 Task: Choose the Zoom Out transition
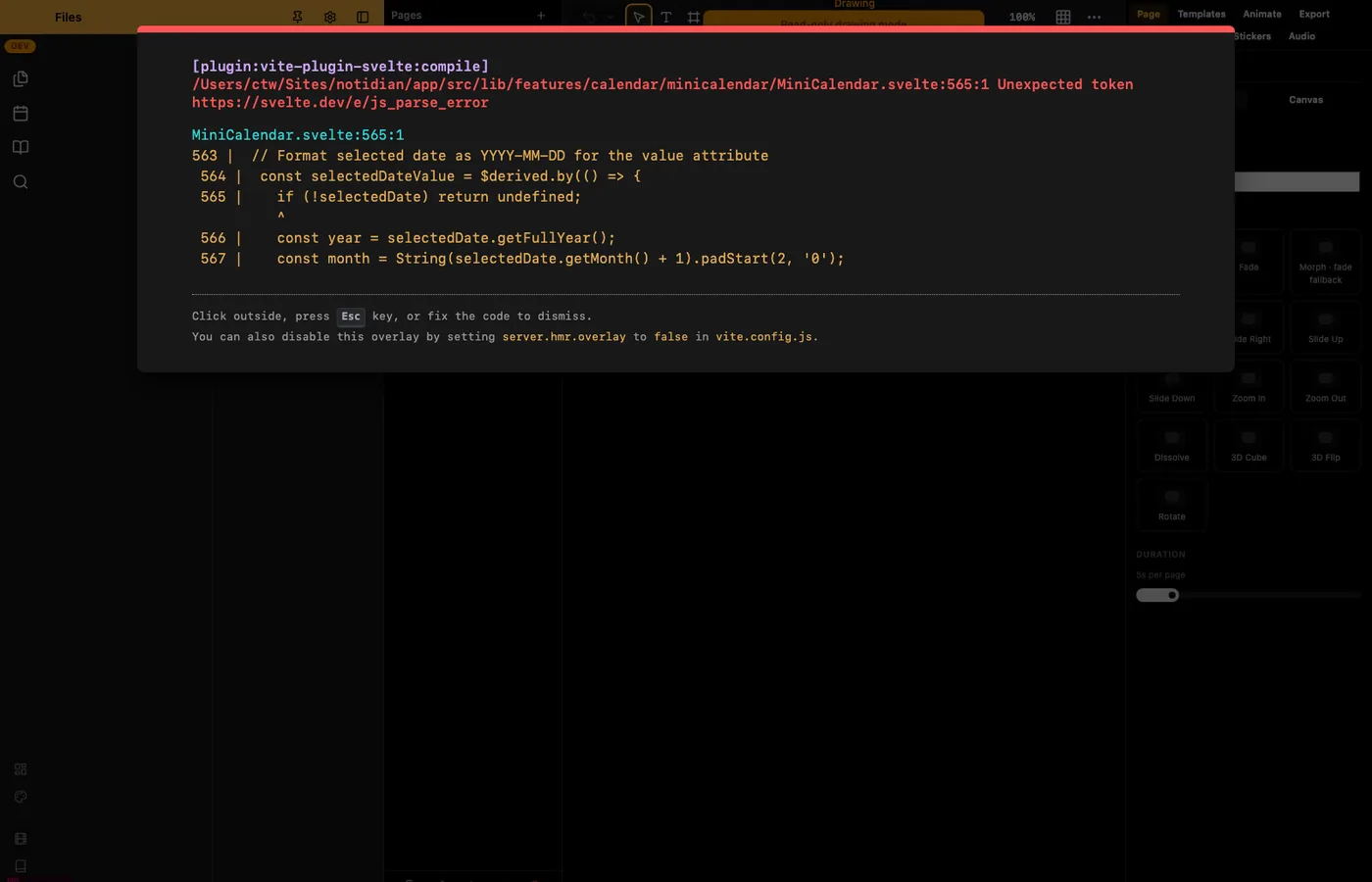1325,386
